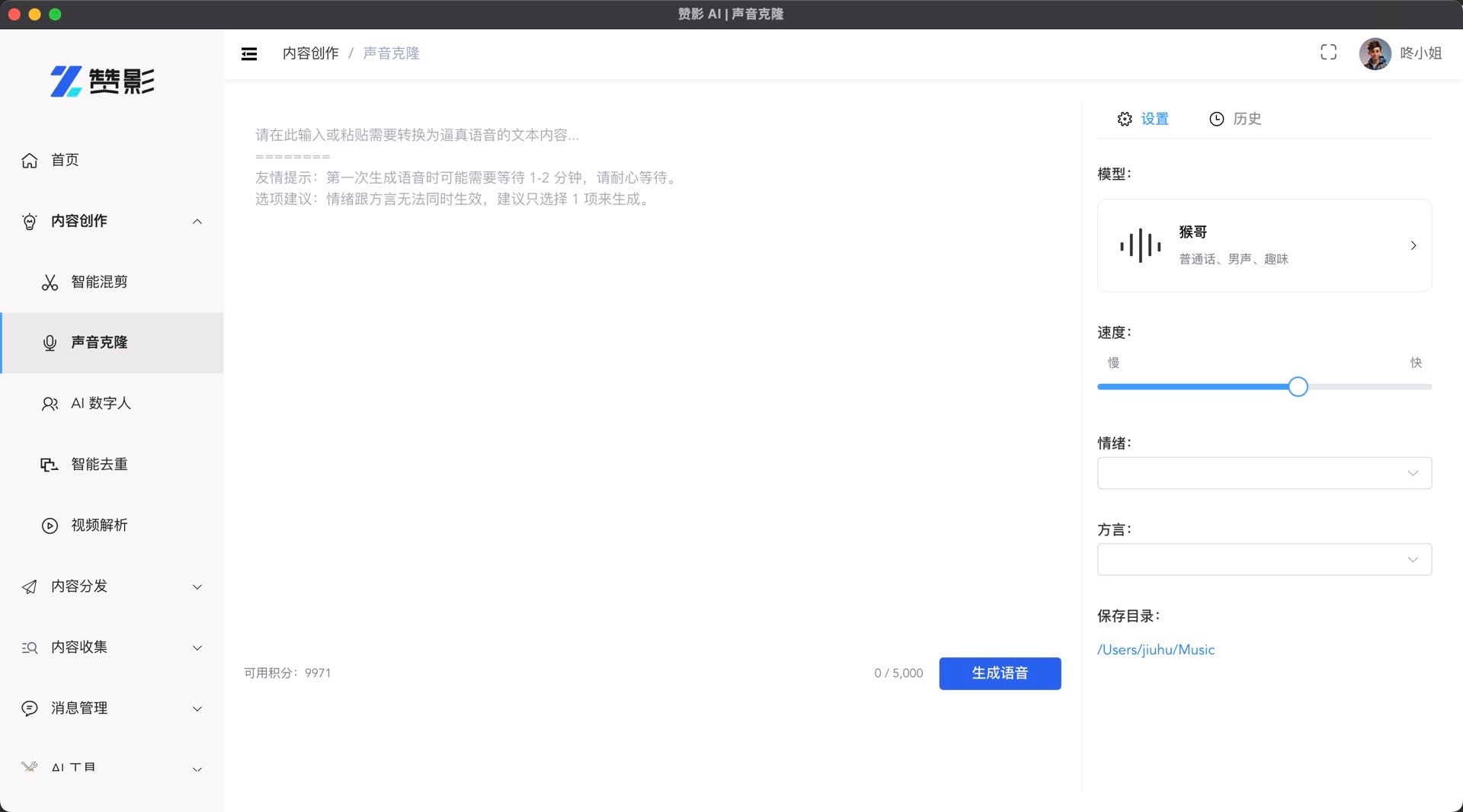1463x812 pixels.
Task: Open AI 数字人 from the sidebar
Action: click(112, 404)
